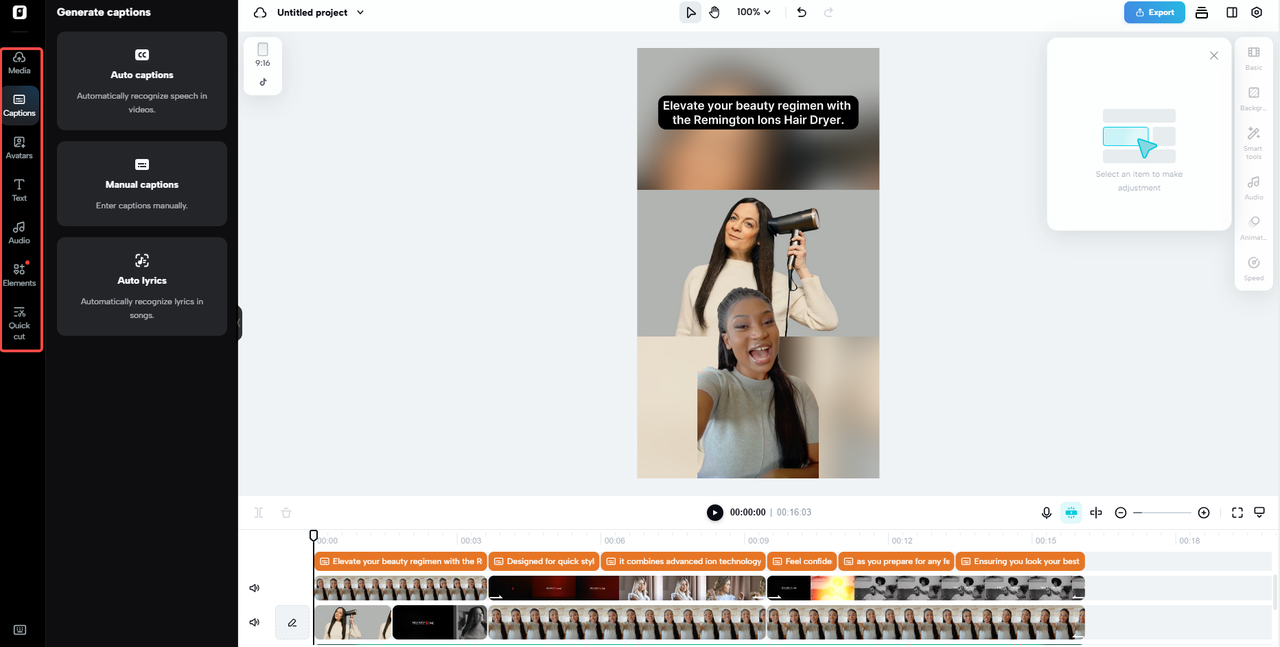
Task: Collapse the left panel with edge handle
Action: click(240, 322)
